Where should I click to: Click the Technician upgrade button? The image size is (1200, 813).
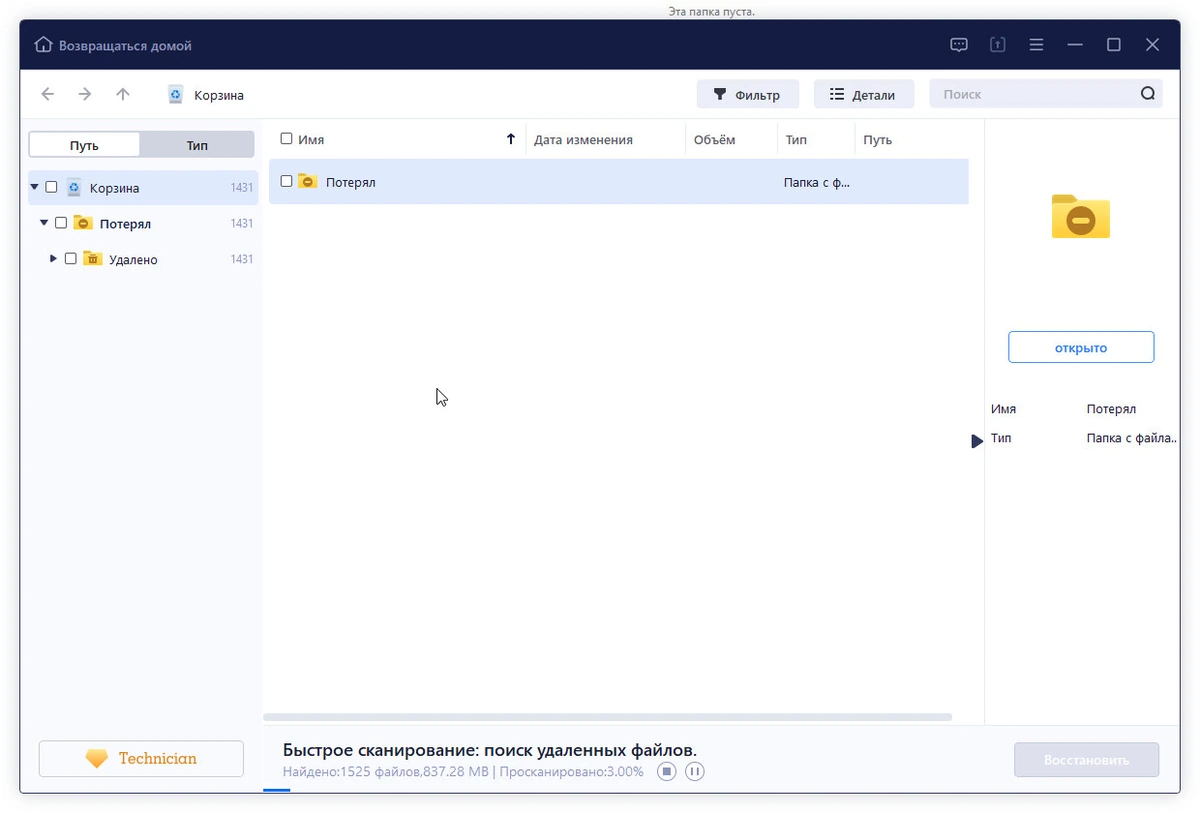tap(141, 759)
